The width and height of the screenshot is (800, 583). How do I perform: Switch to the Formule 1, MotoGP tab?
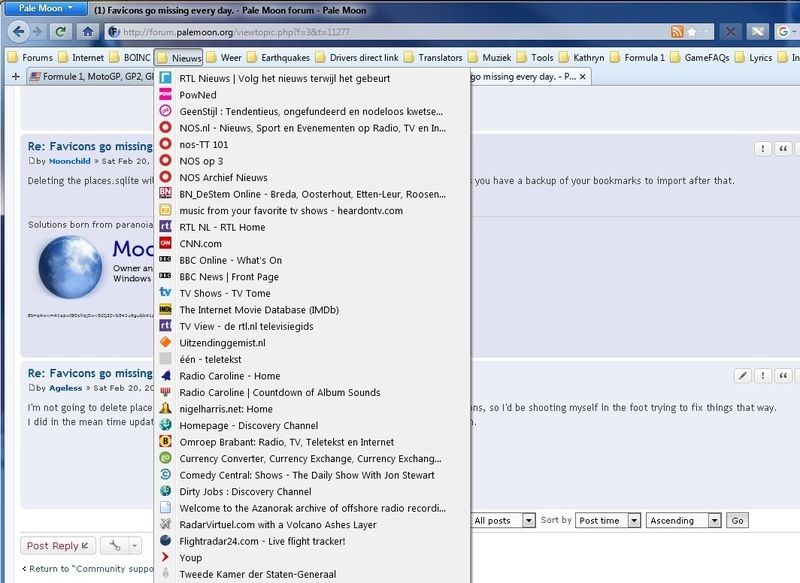pos(91,77)
